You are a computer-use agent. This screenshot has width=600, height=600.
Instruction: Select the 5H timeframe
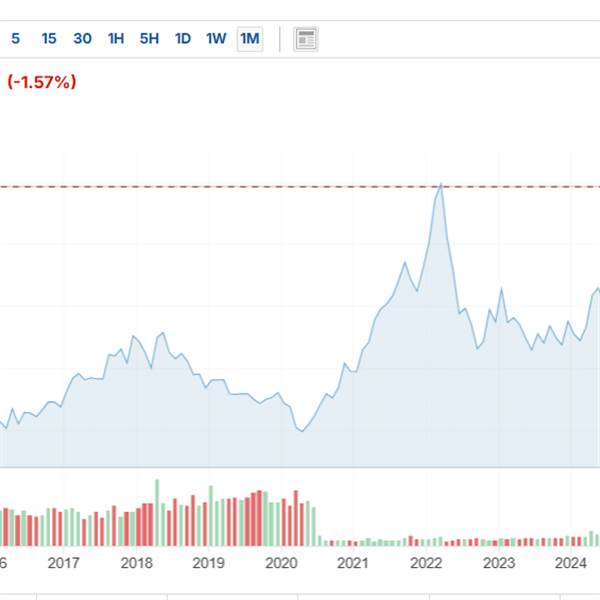(149, 39)
